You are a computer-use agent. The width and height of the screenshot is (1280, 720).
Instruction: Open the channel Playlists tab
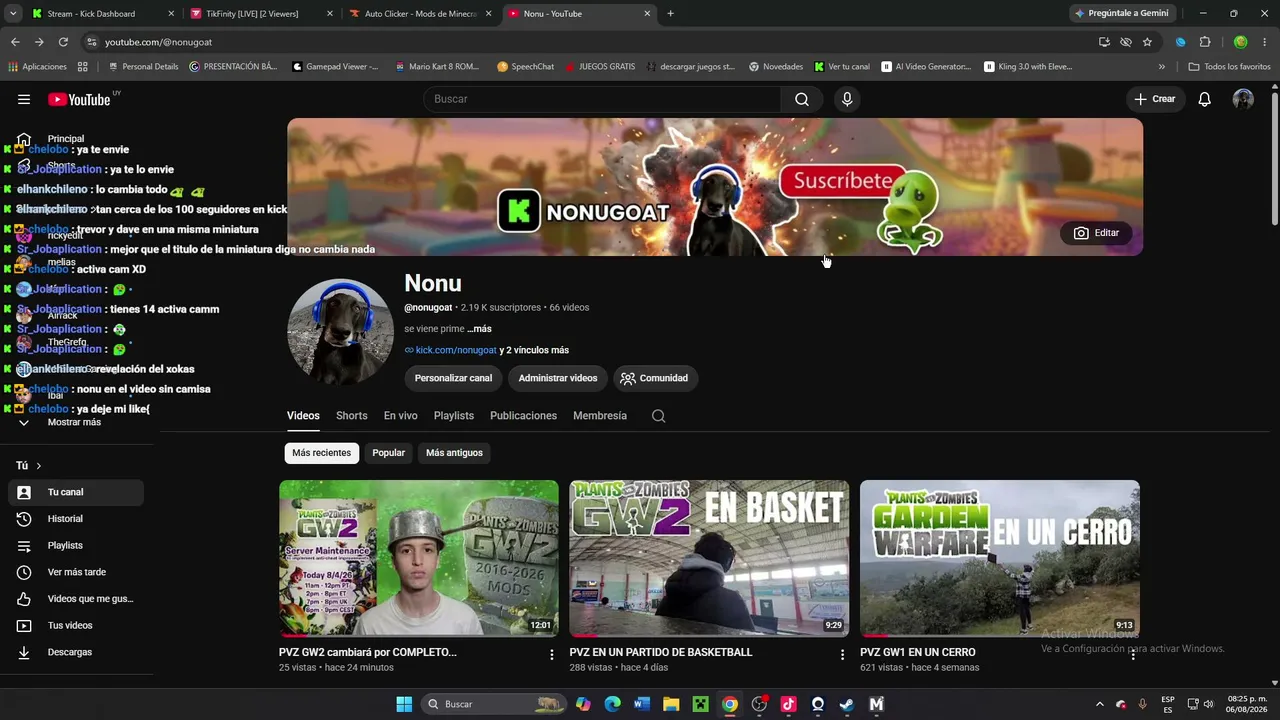[x=454, y=416]
